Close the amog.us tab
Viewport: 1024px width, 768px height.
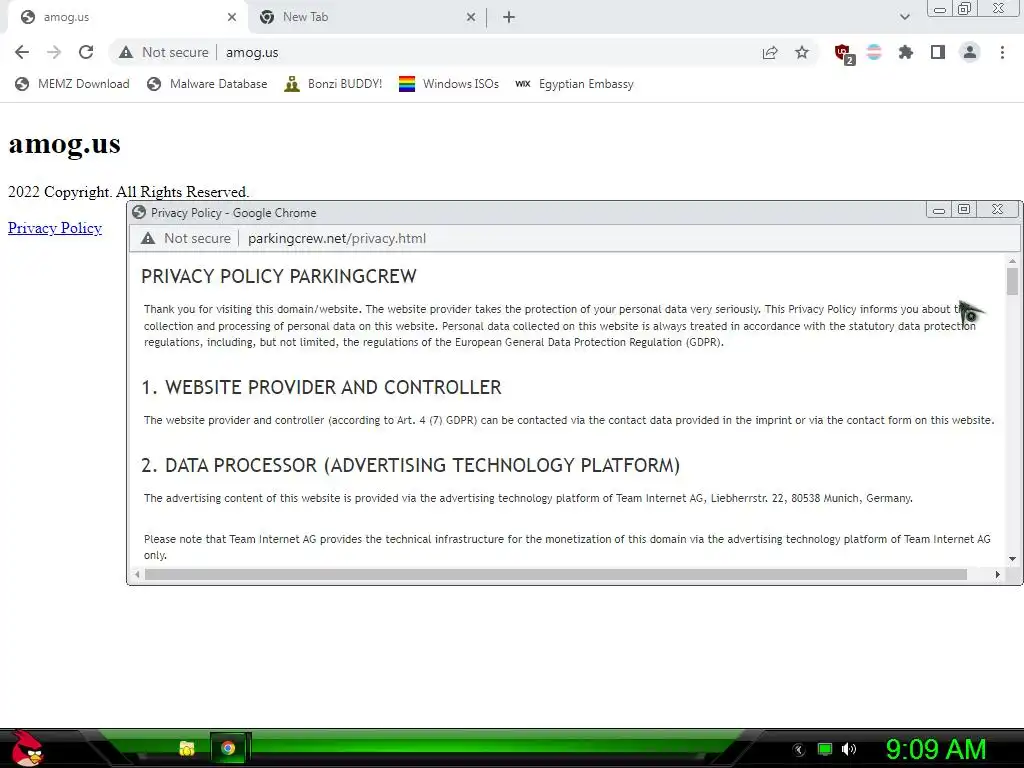coord(232,17)
